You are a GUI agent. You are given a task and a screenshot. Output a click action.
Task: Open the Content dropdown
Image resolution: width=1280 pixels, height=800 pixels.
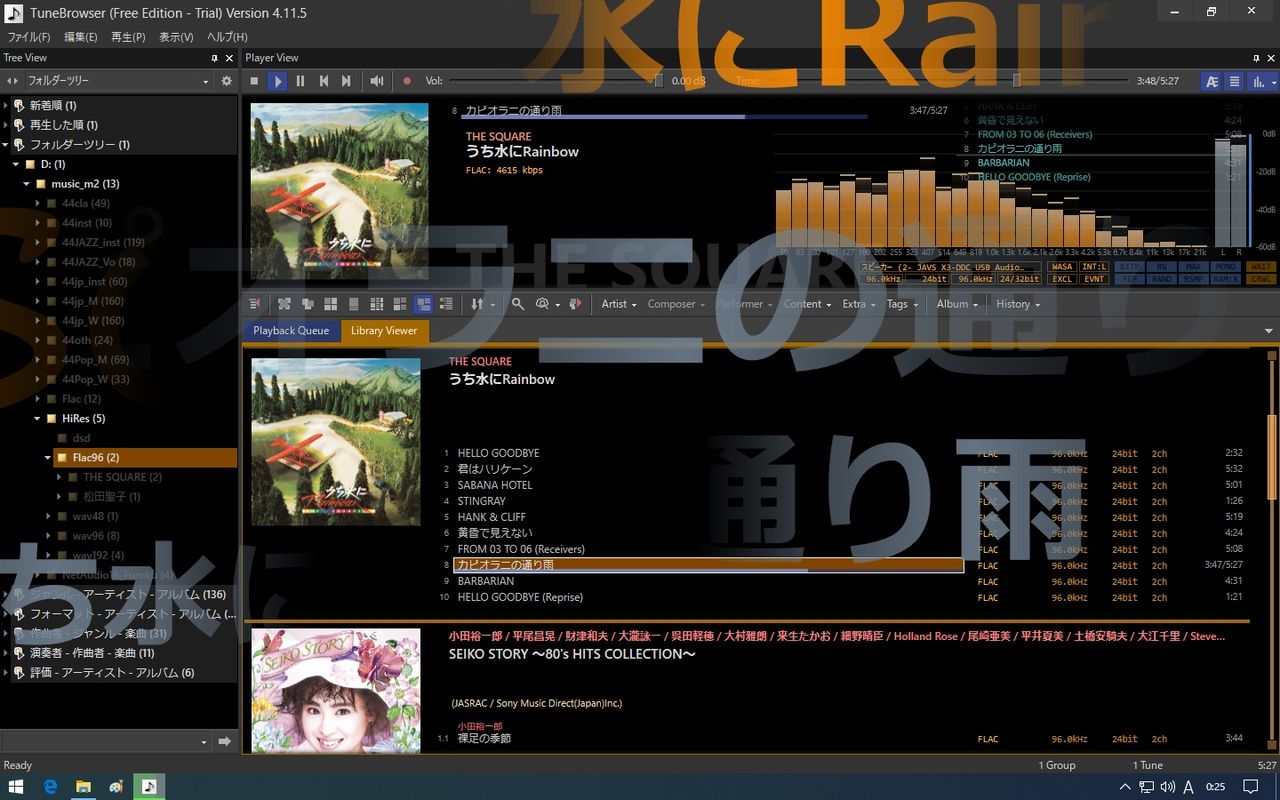(x=807, y=304)
